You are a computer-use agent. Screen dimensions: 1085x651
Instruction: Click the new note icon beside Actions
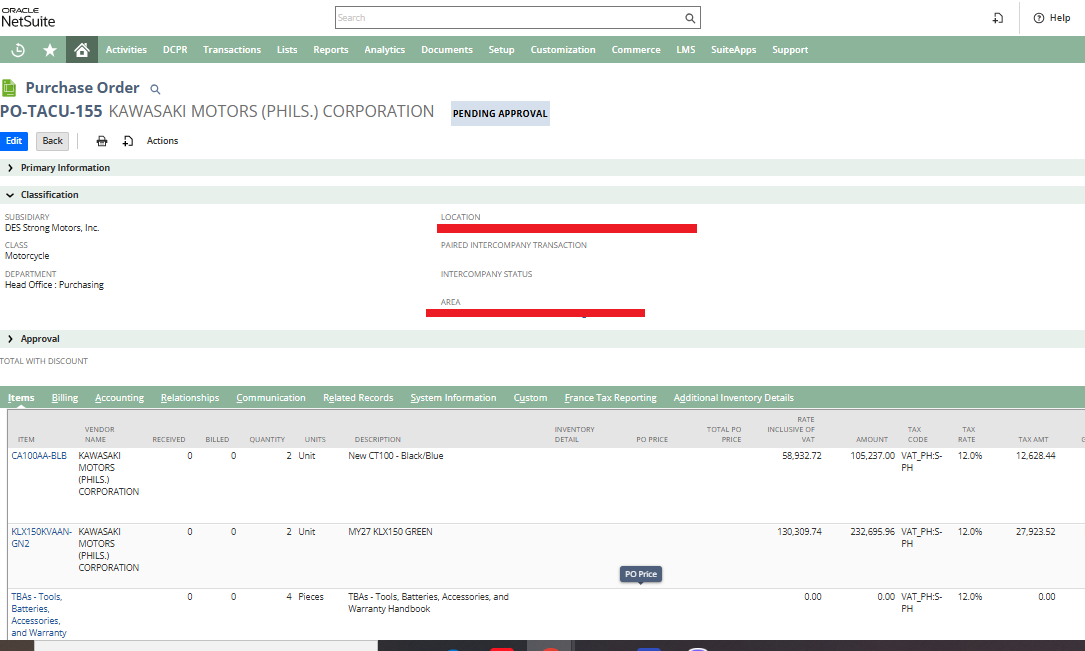pyautogui.click(x=128, y=141)
